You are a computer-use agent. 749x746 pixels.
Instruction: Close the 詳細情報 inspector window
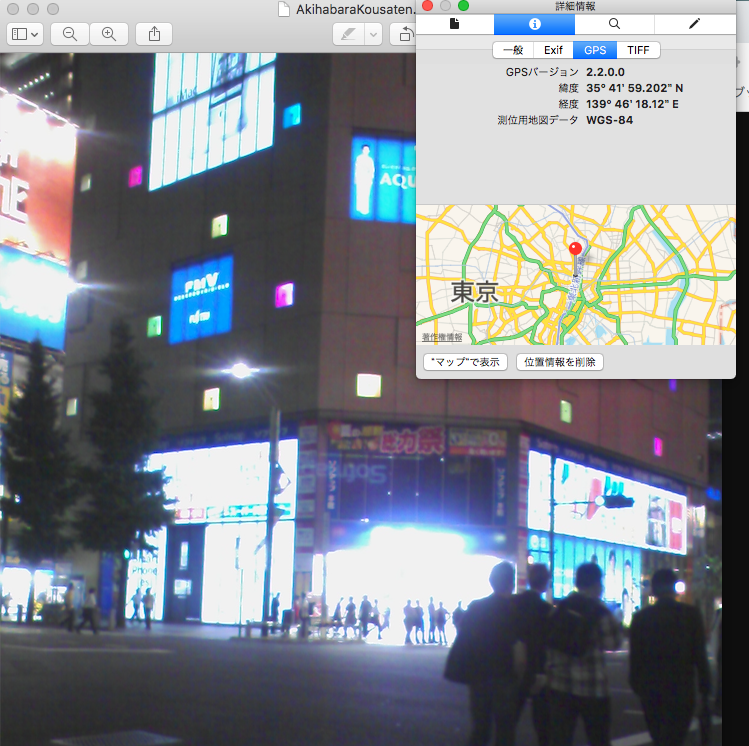[x=428, y=6]
